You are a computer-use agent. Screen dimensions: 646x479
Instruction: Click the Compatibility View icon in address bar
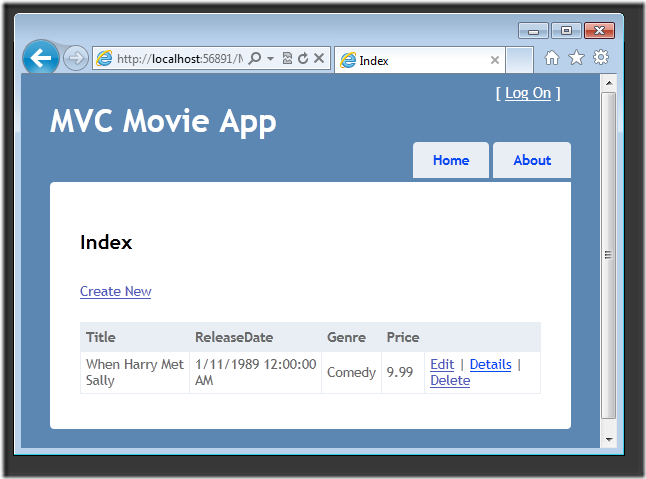tap(287, 59)
